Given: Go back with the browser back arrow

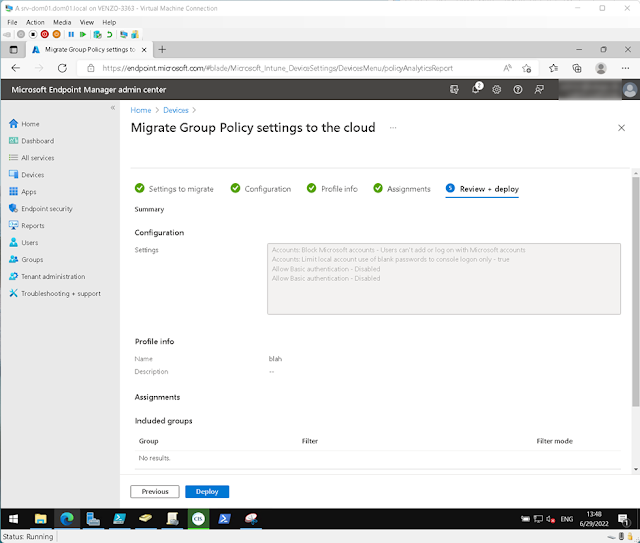Looking at the screenshot, I should coord(16,68).
